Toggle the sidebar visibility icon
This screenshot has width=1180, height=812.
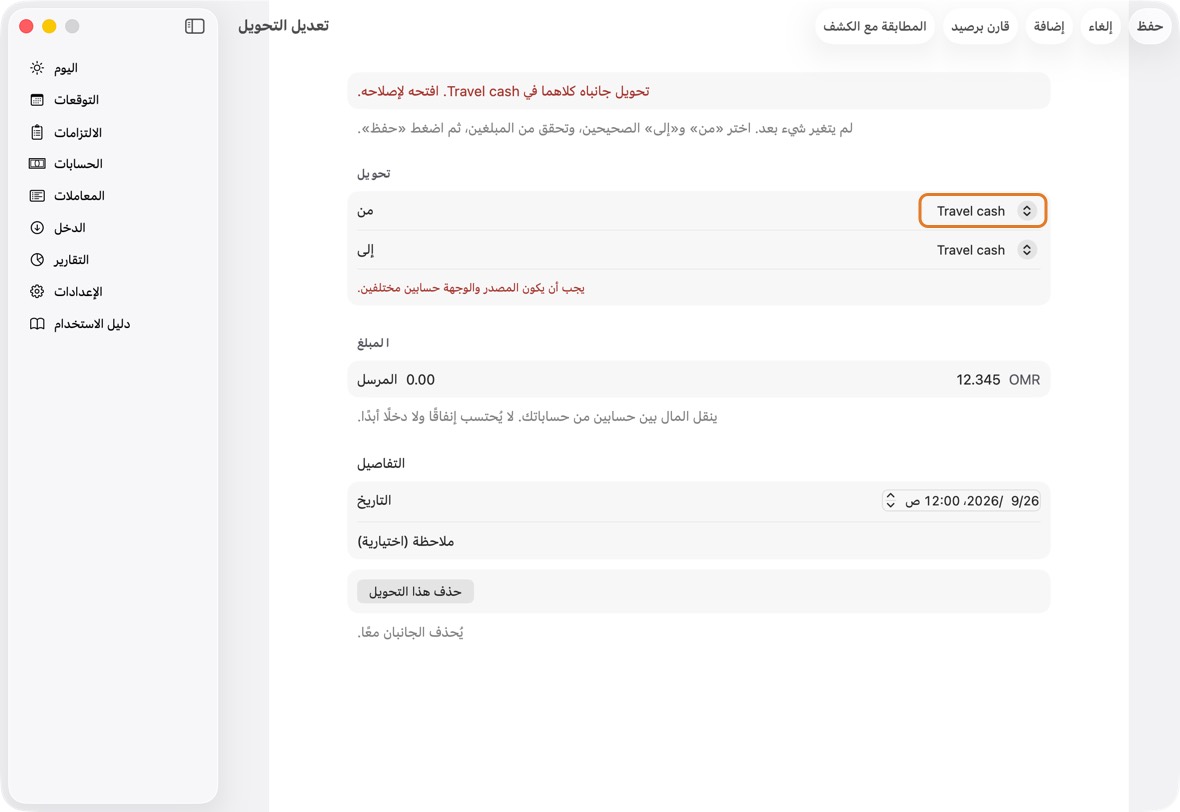pyautogui.click(x=194, y=26)
